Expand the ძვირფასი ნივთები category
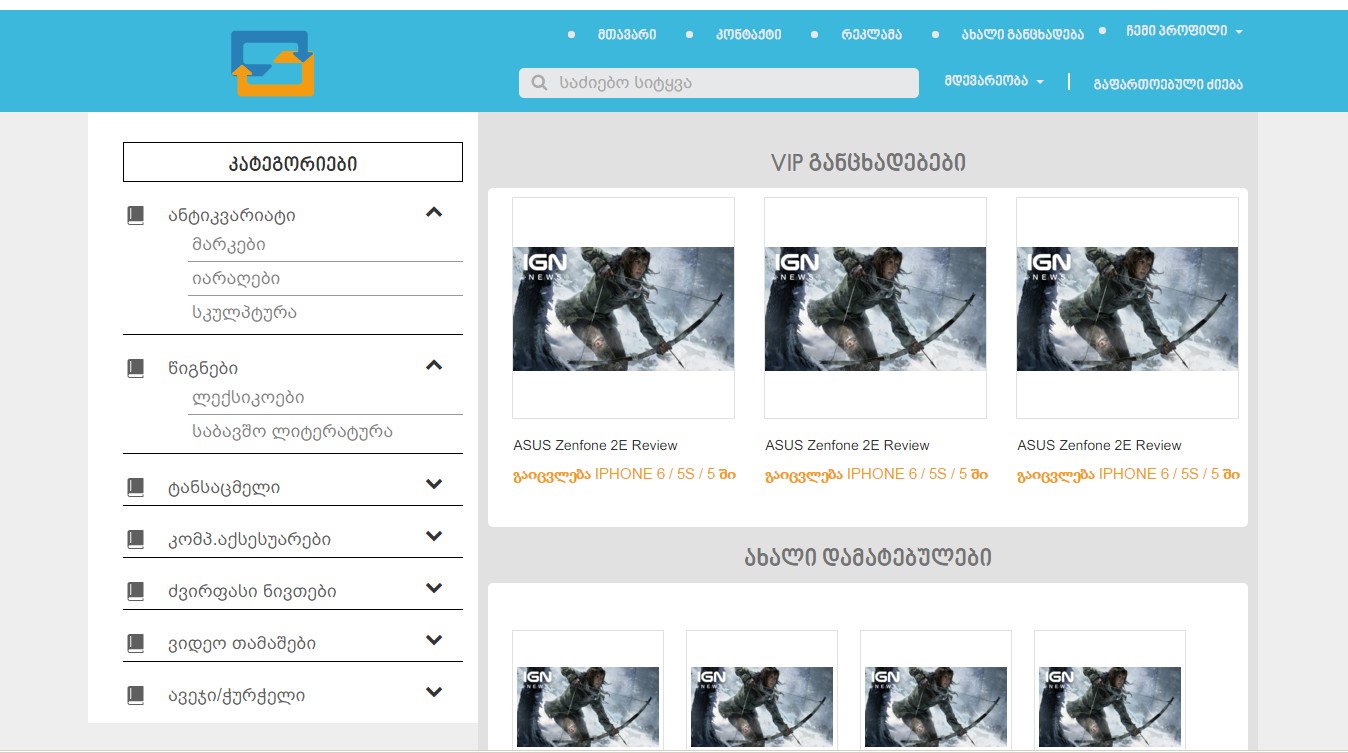The width and height of the screenshot is (1348, 753). click(x=434, y=588)
